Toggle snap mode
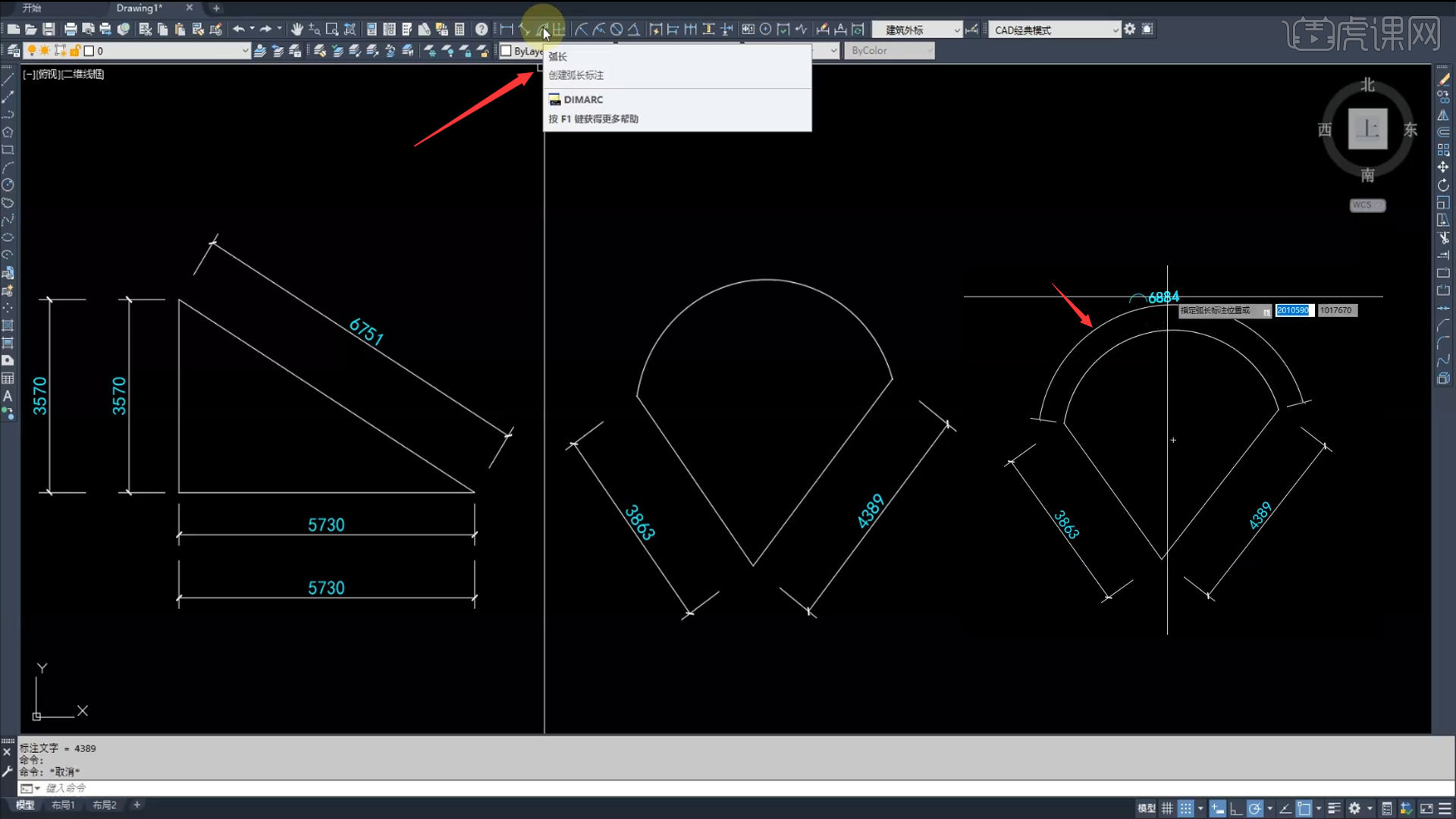 click(x=1186, y=808)
